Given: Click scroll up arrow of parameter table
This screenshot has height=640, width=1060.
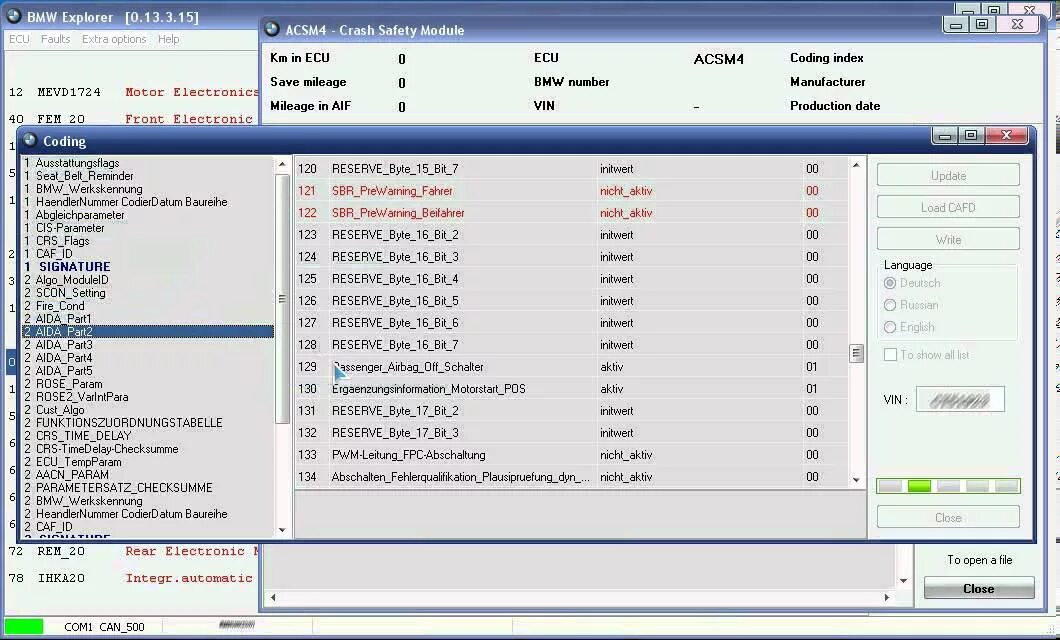Looking at the screenshot, I should 856,165.
